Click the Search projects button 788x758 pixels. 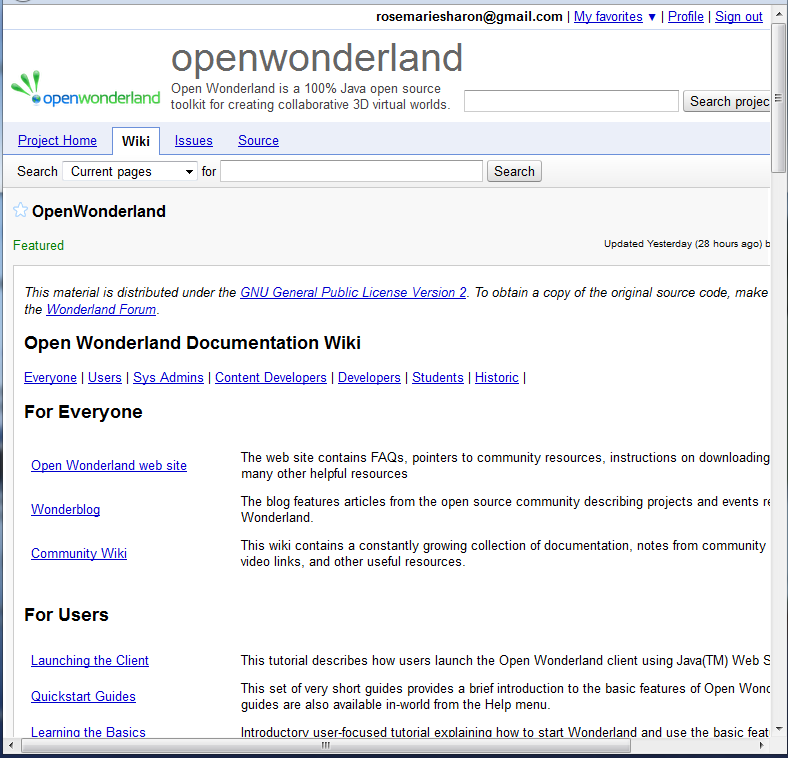[727, 102]
